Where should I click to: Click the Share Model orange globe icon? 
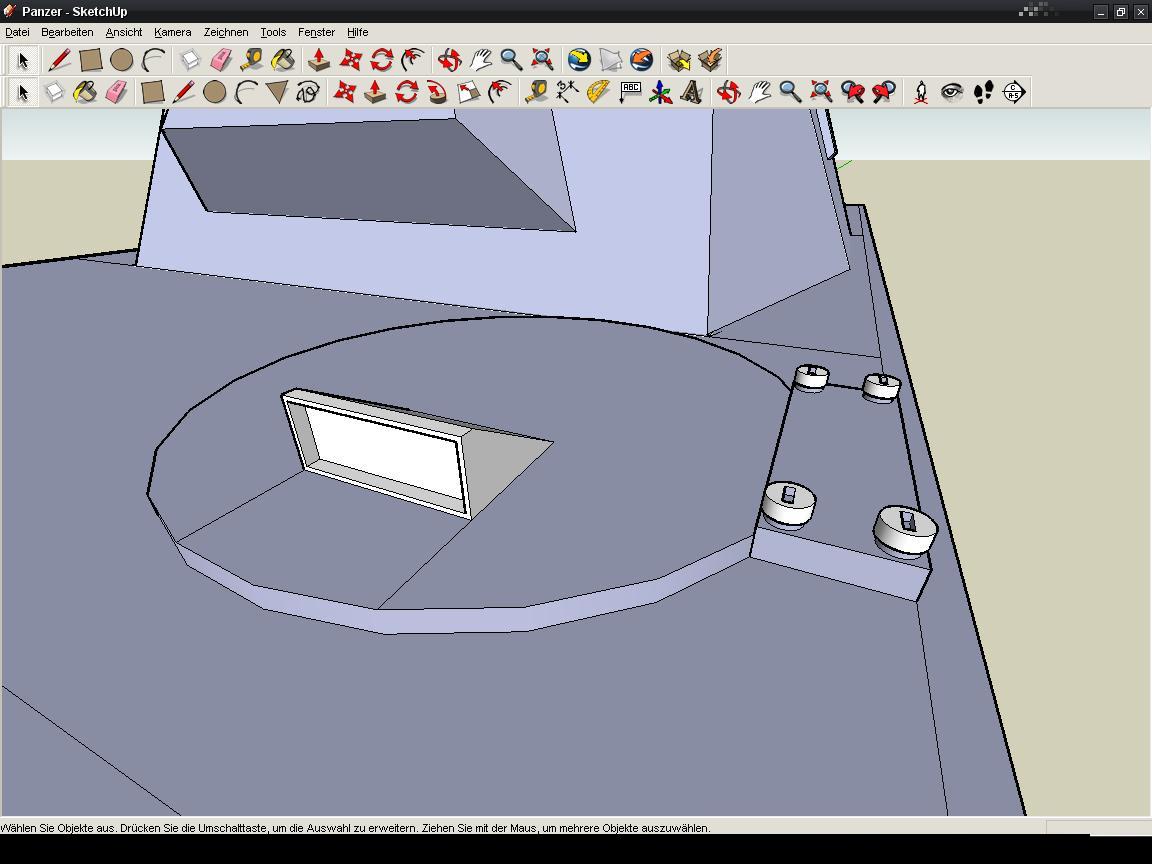coord(641,60)
